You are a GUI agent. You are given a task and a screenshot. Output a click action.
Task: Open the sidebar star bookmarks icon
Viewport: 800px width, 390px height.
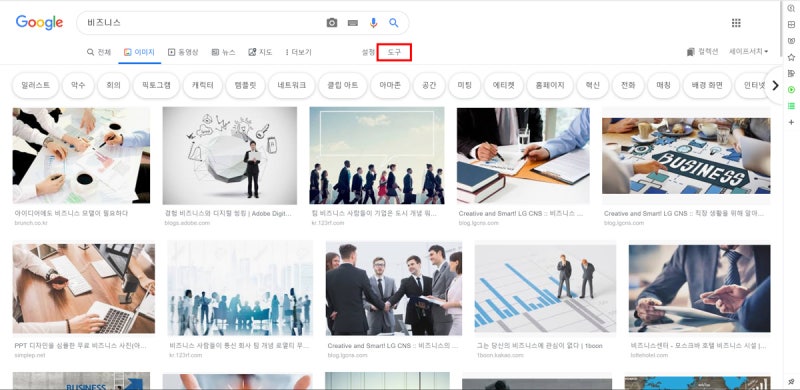[x=791, y=57]
